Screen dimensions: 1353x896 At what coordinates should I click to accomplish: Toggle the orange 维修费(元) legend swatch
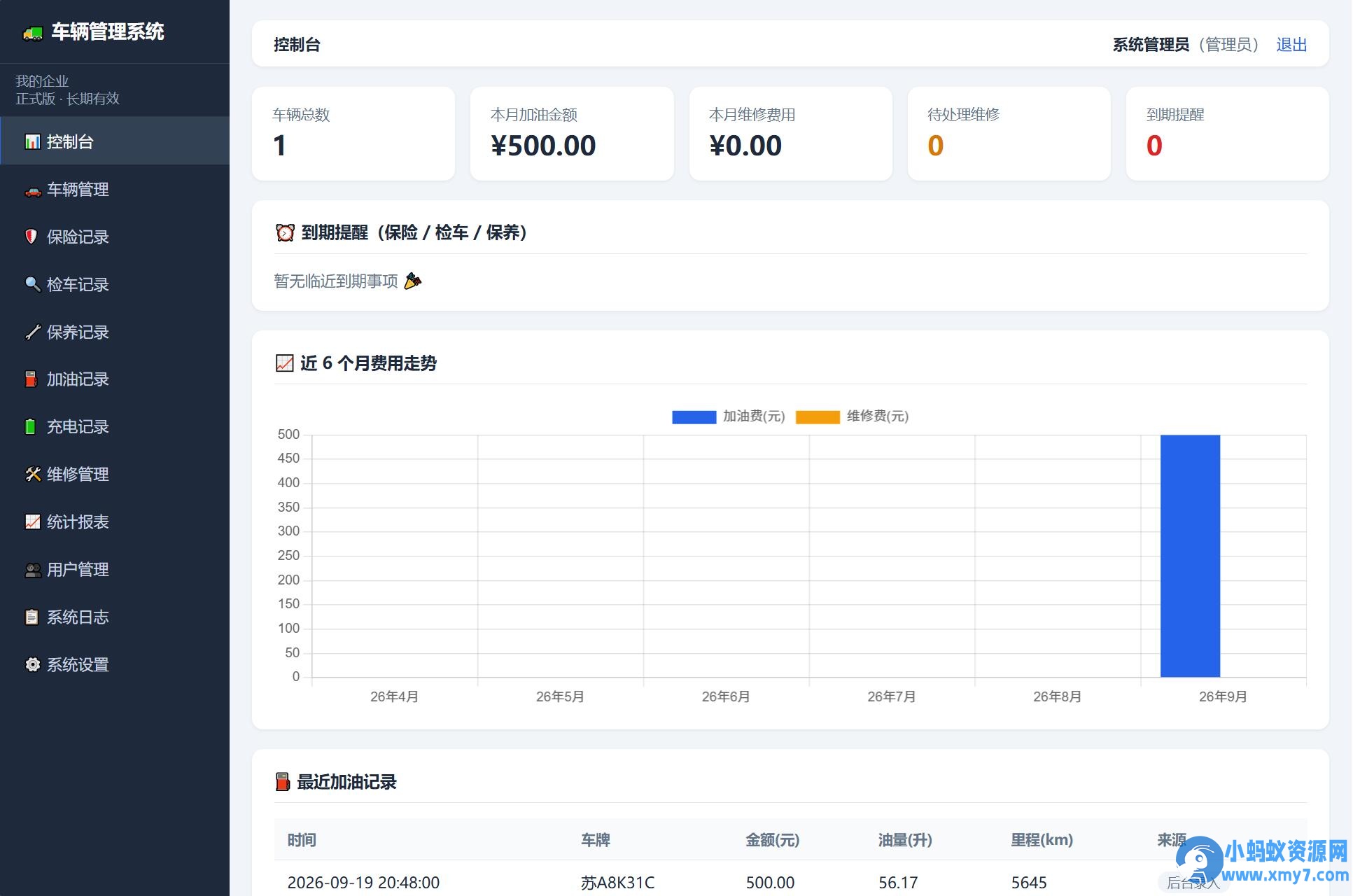tap(818, 417)
